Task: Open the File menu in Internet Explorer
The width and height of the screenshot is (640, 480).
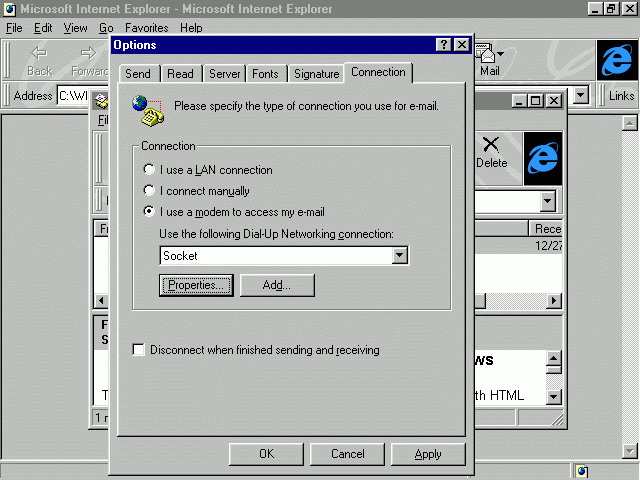Action: 14,28
